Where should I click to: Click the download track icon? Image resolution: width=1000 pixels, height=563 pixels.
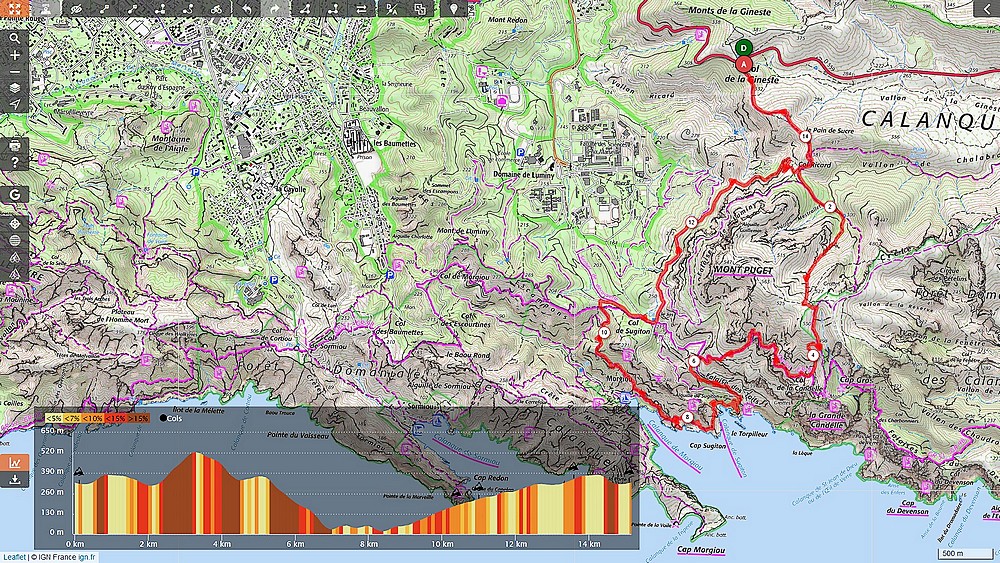point(15,479)
